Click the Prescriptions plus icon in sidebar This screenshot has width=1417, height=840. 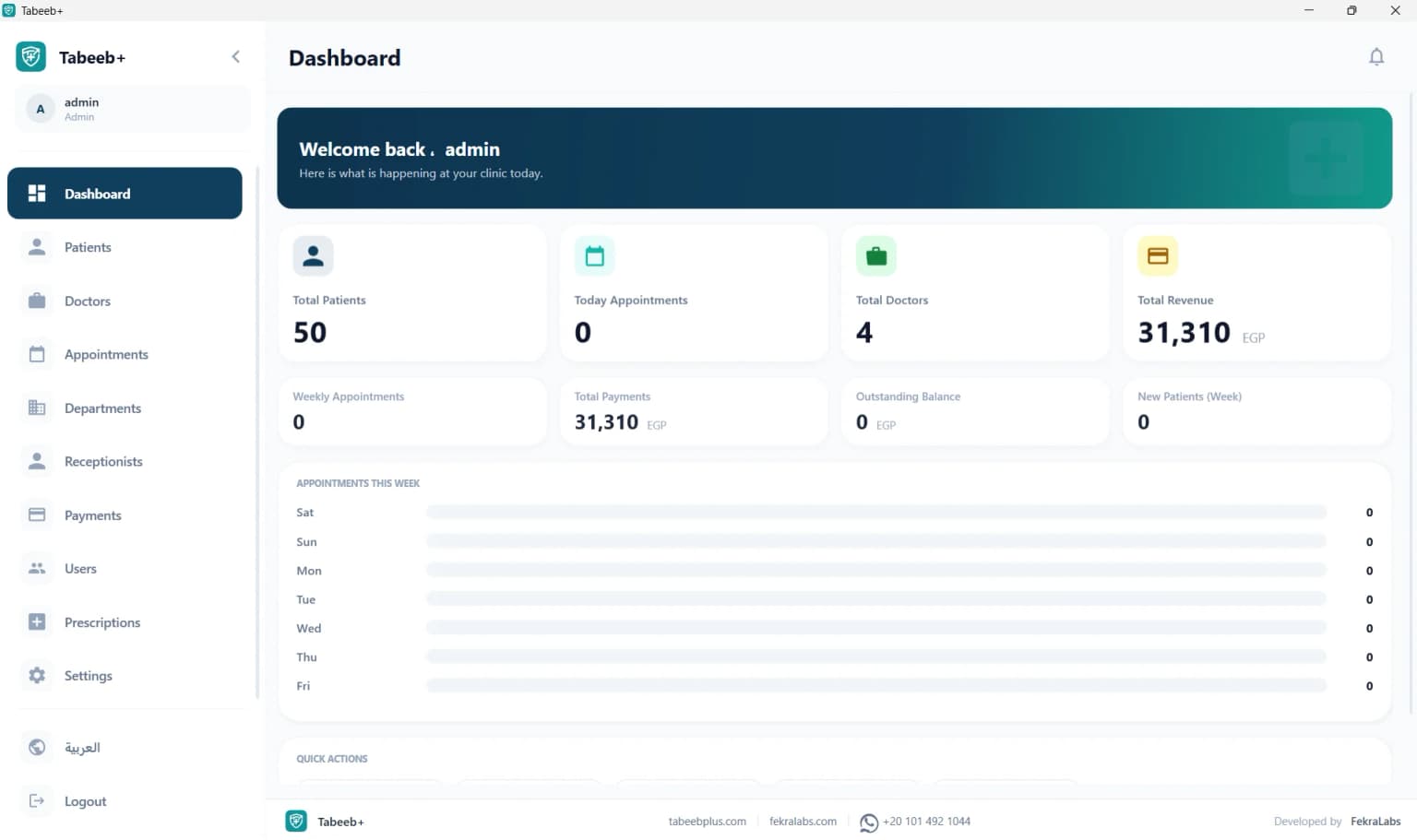(x=37, y=621)
